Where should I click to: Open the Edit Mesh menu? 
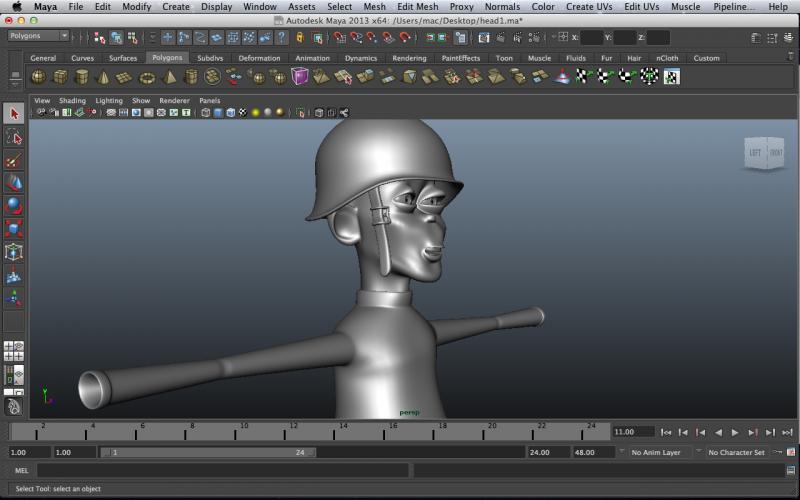417,7
